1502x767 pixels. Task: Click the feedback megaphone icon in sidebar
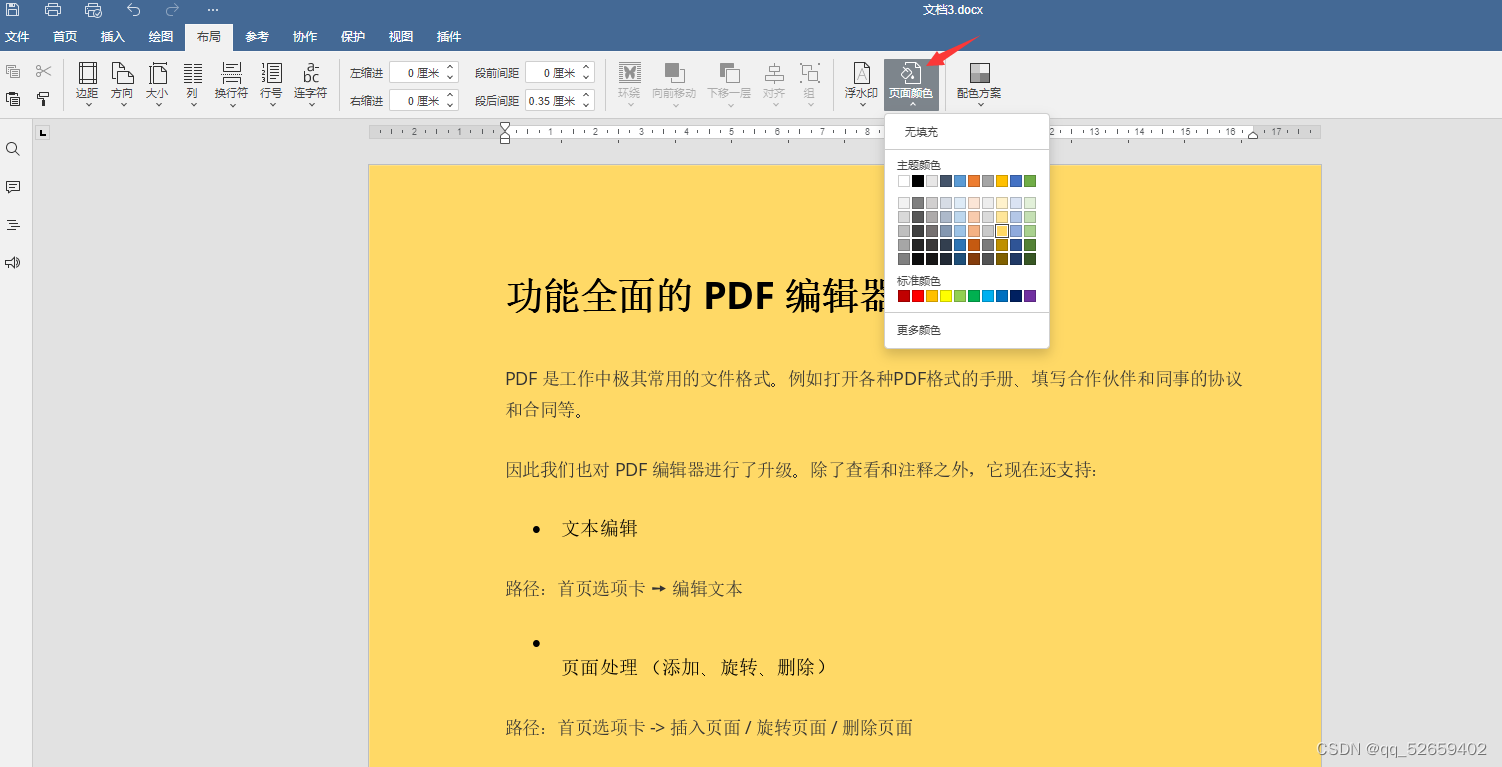pyautogui.click(x=13, y=263)
